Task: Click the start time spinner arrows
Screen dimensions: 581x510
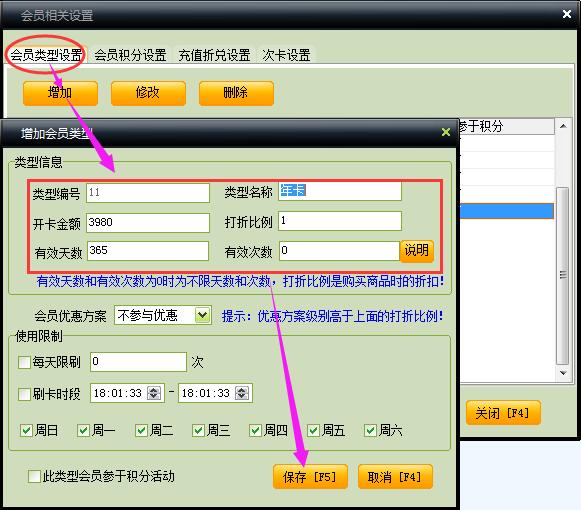Action: [154, 393]
